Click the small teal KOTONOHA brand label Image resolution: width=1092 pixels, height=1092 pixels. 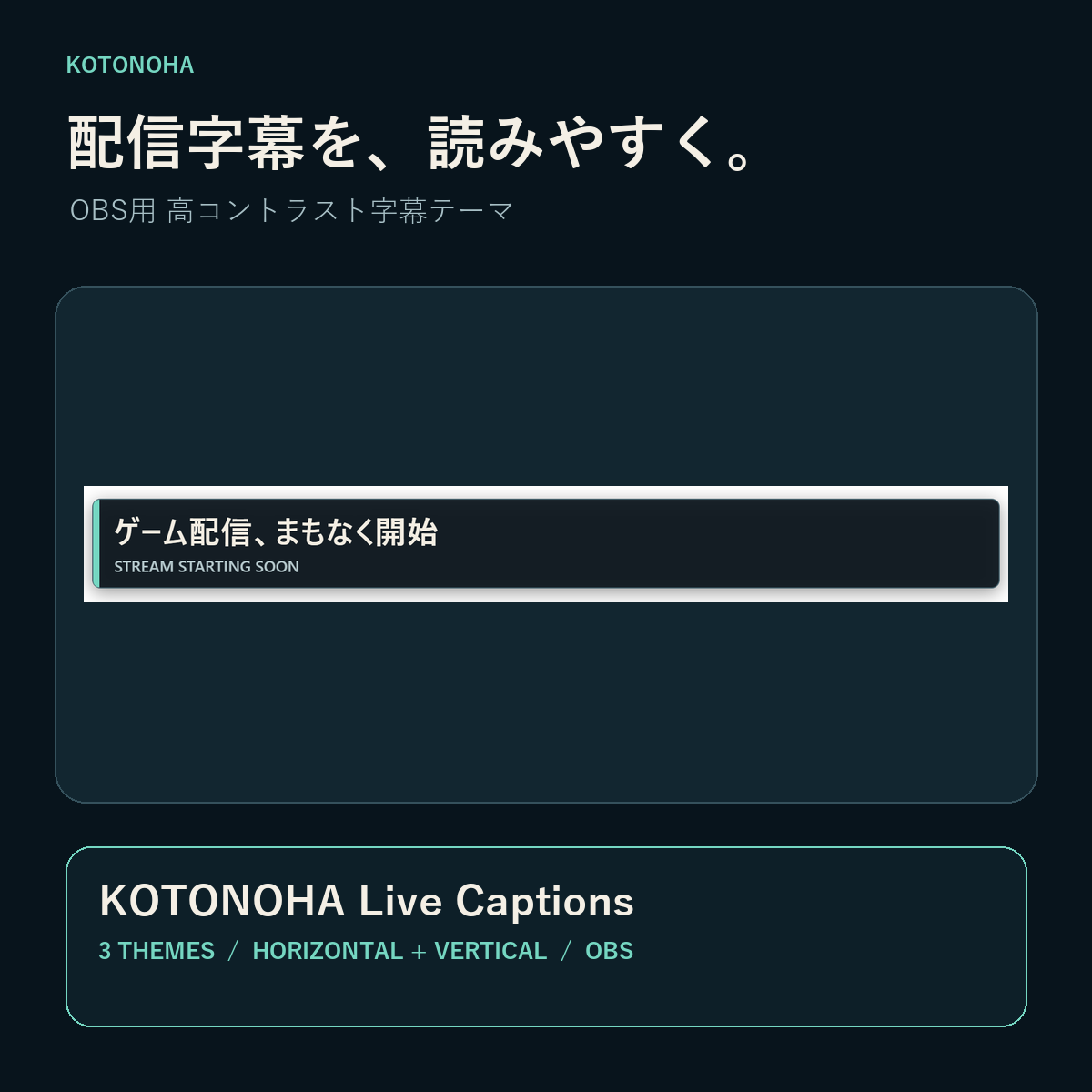point(130,66)
